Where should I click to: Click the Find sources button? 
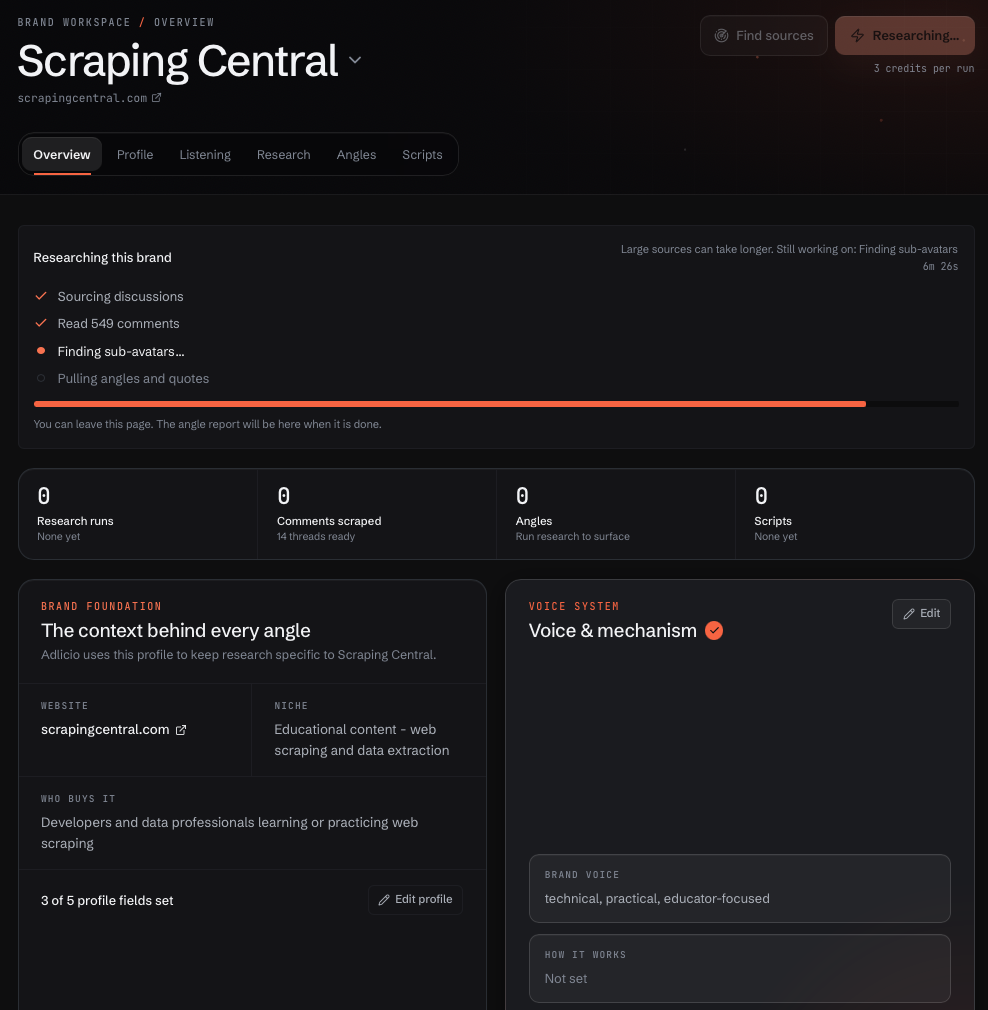pos(764,35)
